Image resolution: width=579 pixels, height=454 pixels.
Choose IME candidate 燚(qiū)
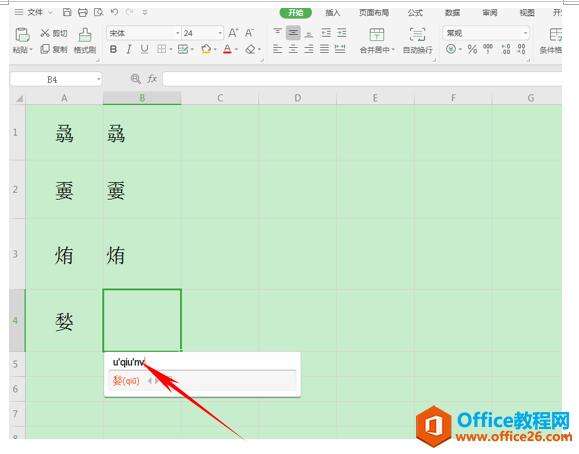point(126,380)
